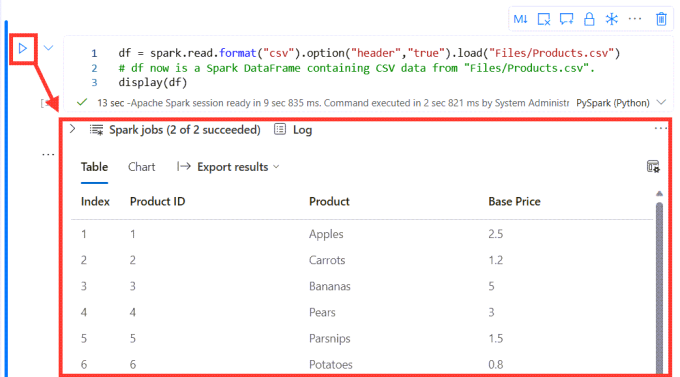Screen dimensions: 680x377
Task: Open the Log view
Action: click(x=302, y=130)
